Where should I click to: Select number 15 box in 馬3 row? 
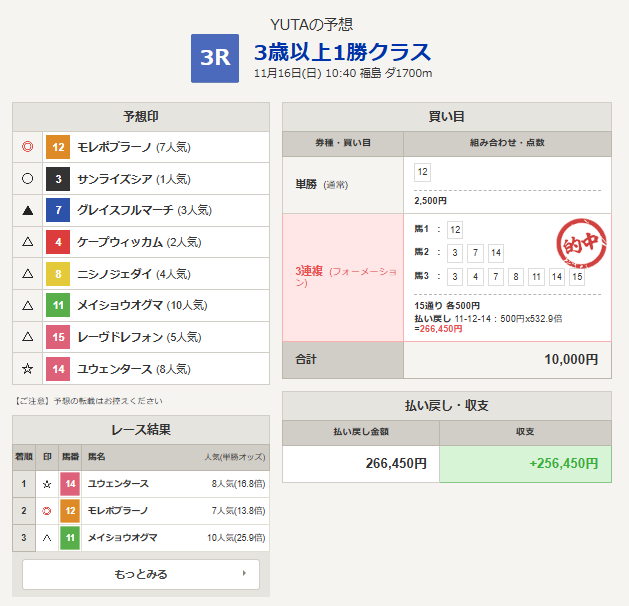pyautogui.click(x=576, y=277)
